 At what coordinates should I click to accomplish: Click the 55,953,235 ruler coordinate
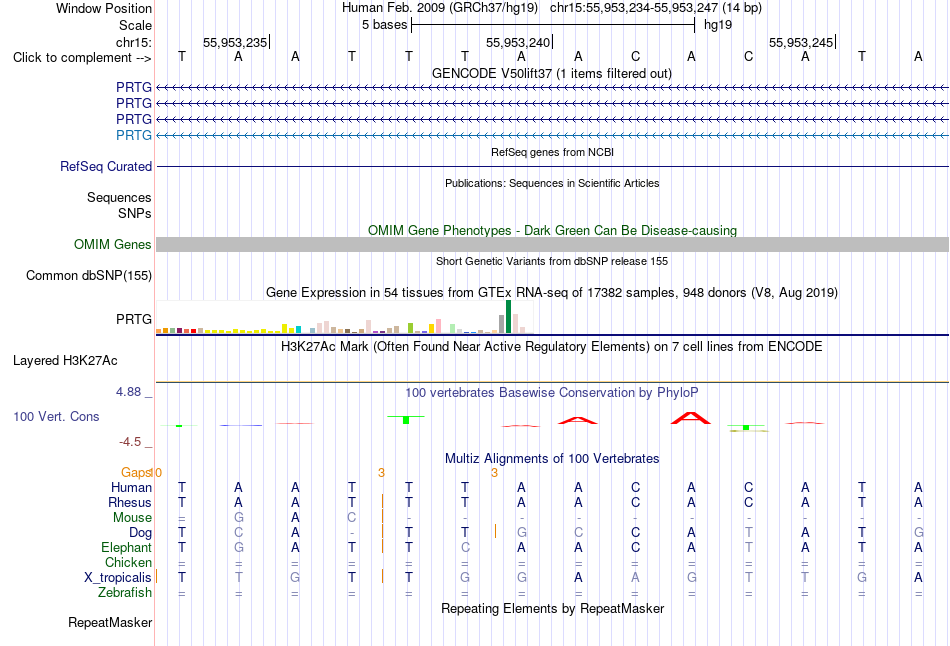tap(235, 42)
